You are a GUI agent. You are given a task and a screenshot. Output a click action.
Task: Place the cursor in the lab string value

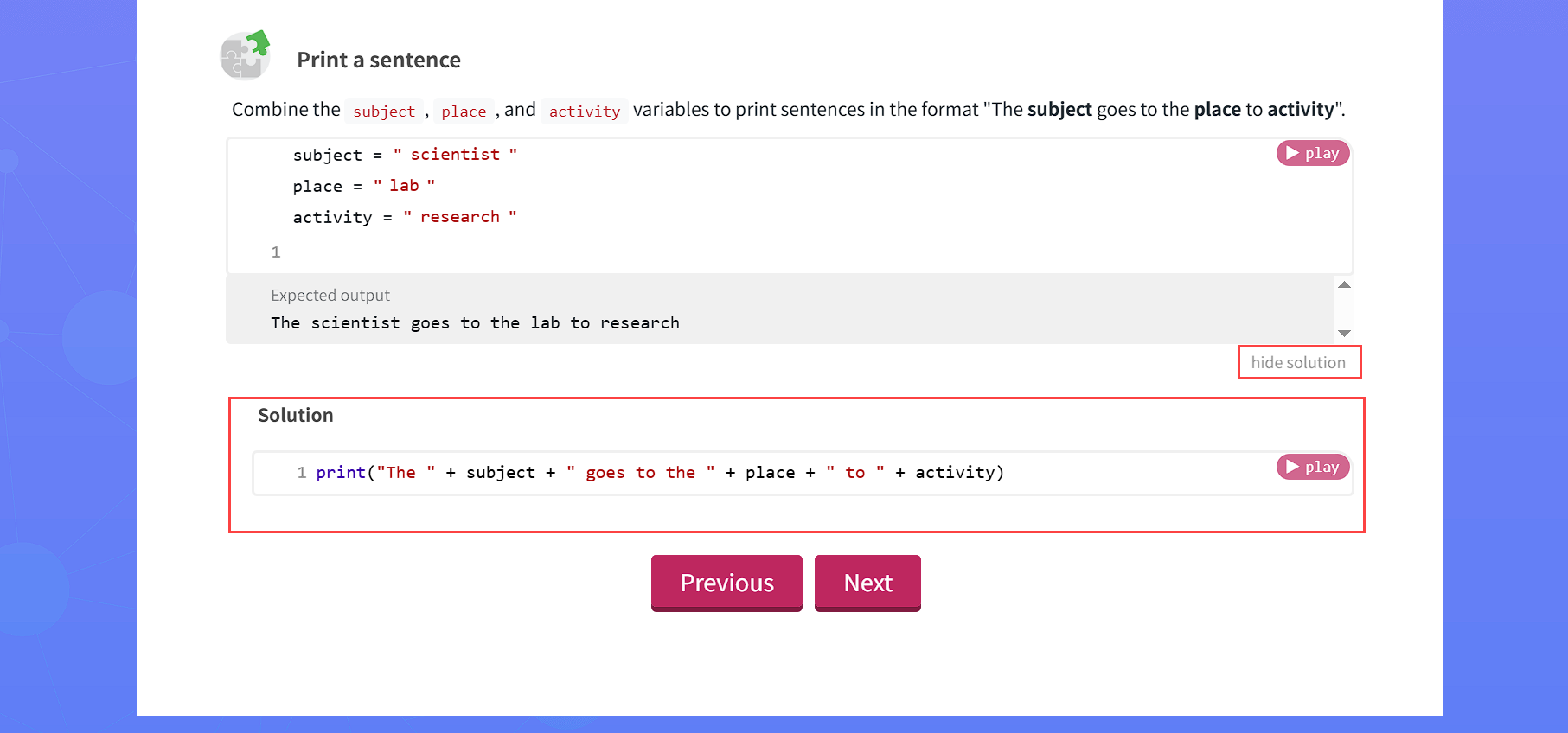coord(404,185)
